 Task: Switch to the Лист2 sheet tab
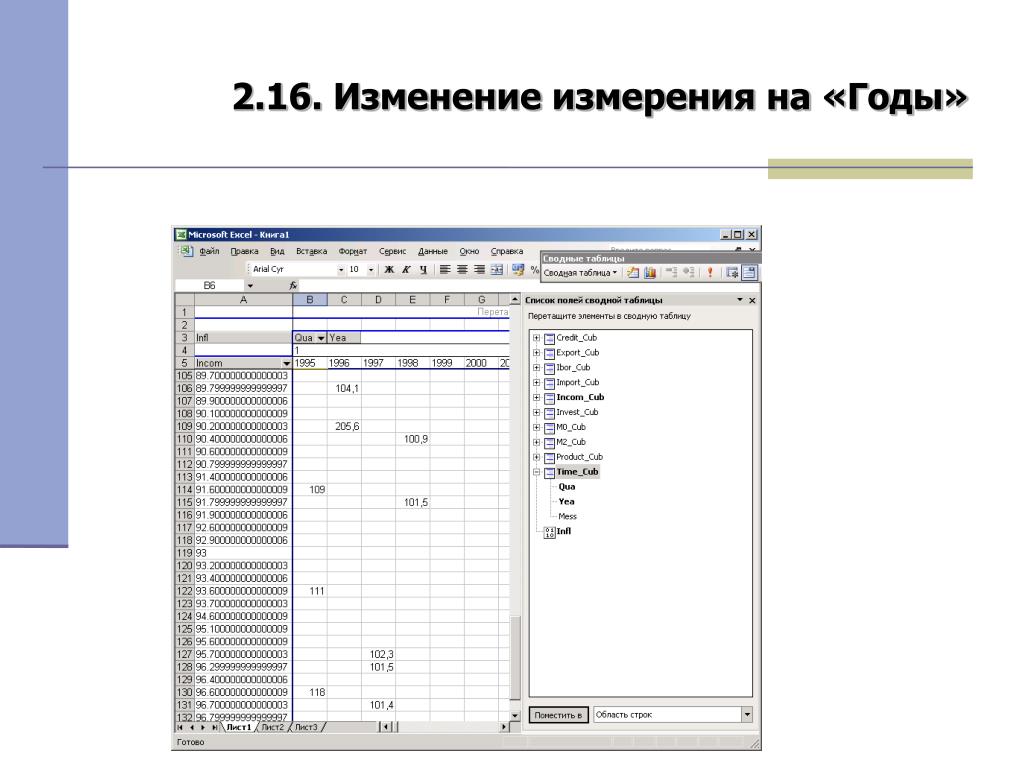pos(272,727)
